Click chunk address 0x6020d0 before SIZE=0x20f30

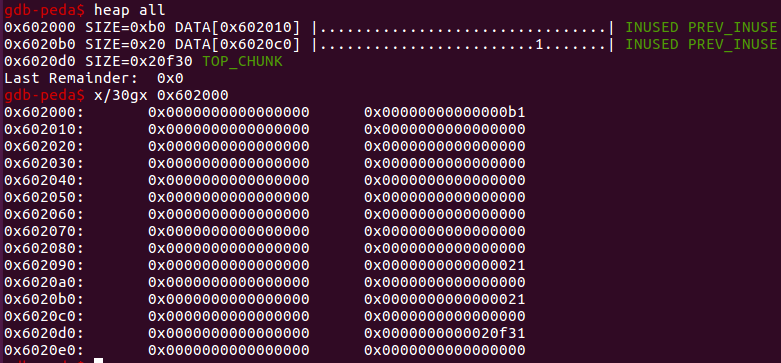tap(40, 61)
